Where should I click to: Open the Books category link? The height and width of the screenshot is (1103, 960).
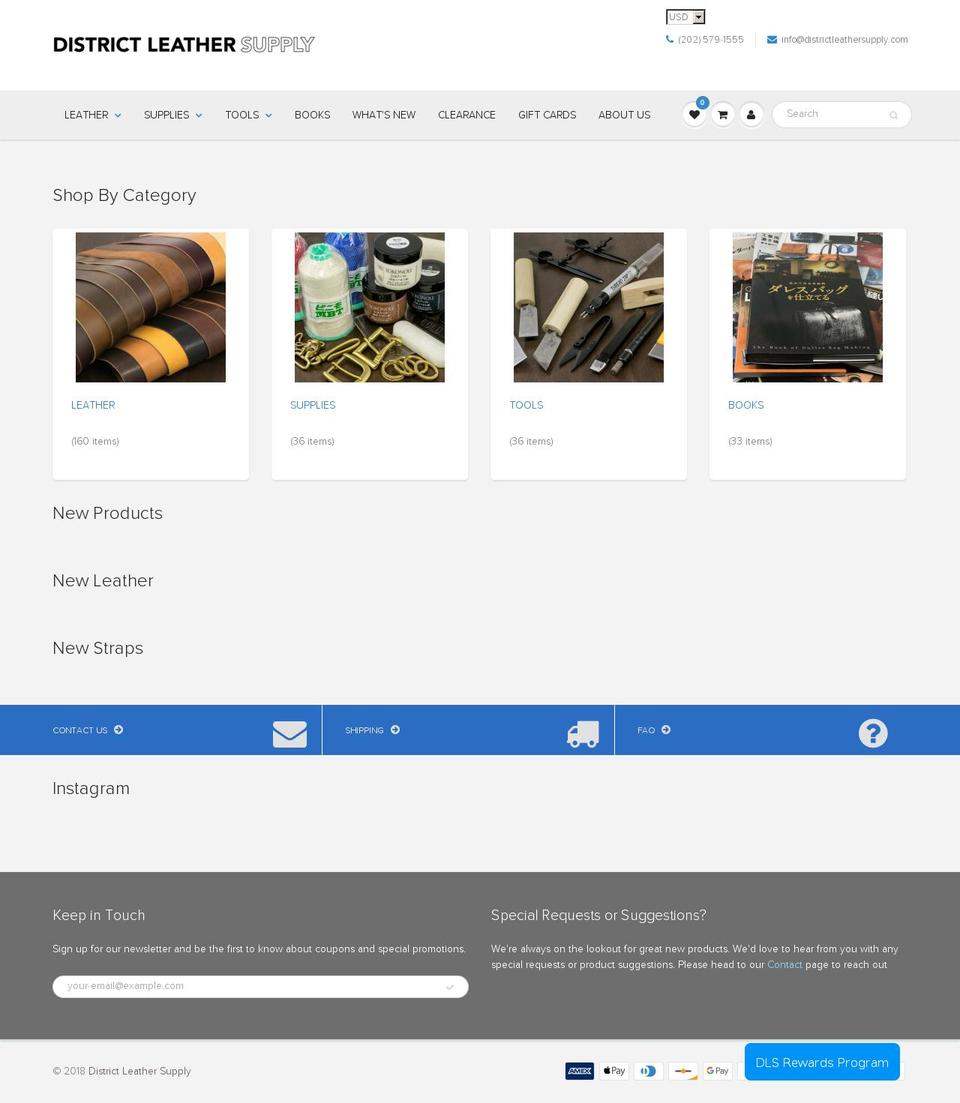coord(746,405)
